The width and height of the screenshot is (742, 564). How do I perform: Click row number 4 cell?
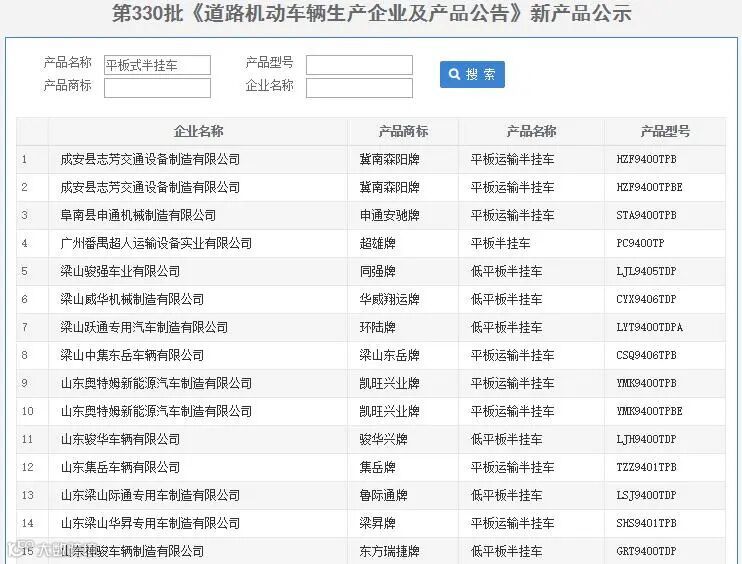coord(32,243)
